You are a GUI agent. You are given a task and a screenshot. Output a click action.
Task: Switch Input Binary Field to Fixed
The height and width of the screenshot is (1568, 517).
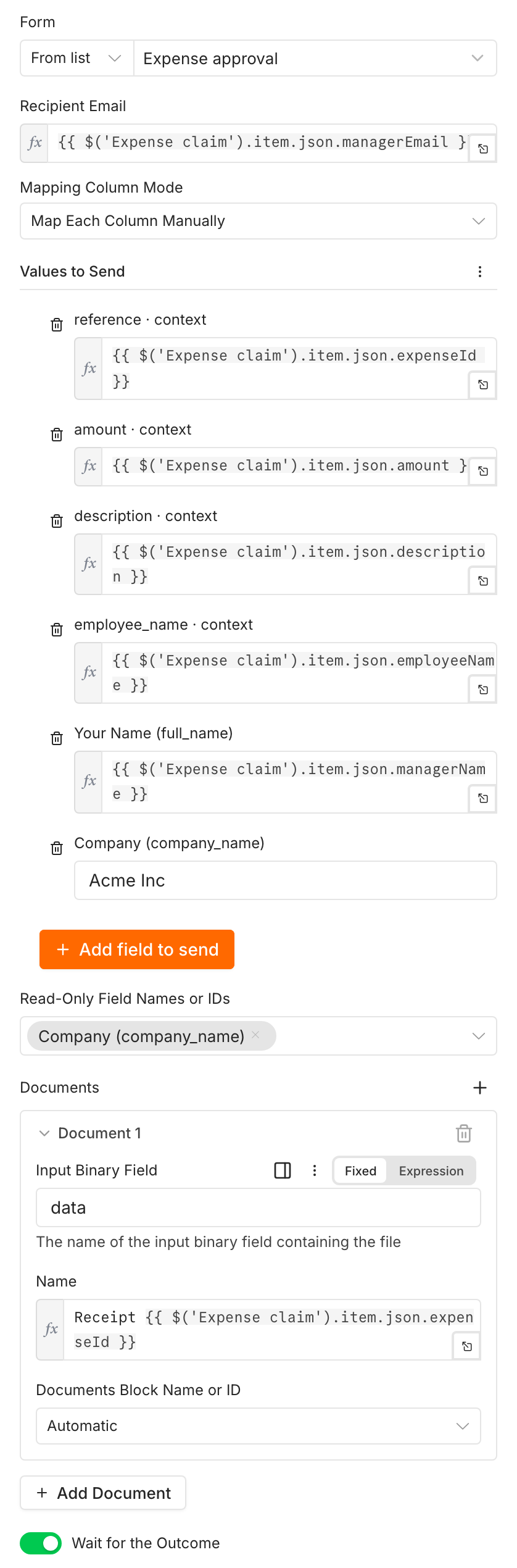360,1171
